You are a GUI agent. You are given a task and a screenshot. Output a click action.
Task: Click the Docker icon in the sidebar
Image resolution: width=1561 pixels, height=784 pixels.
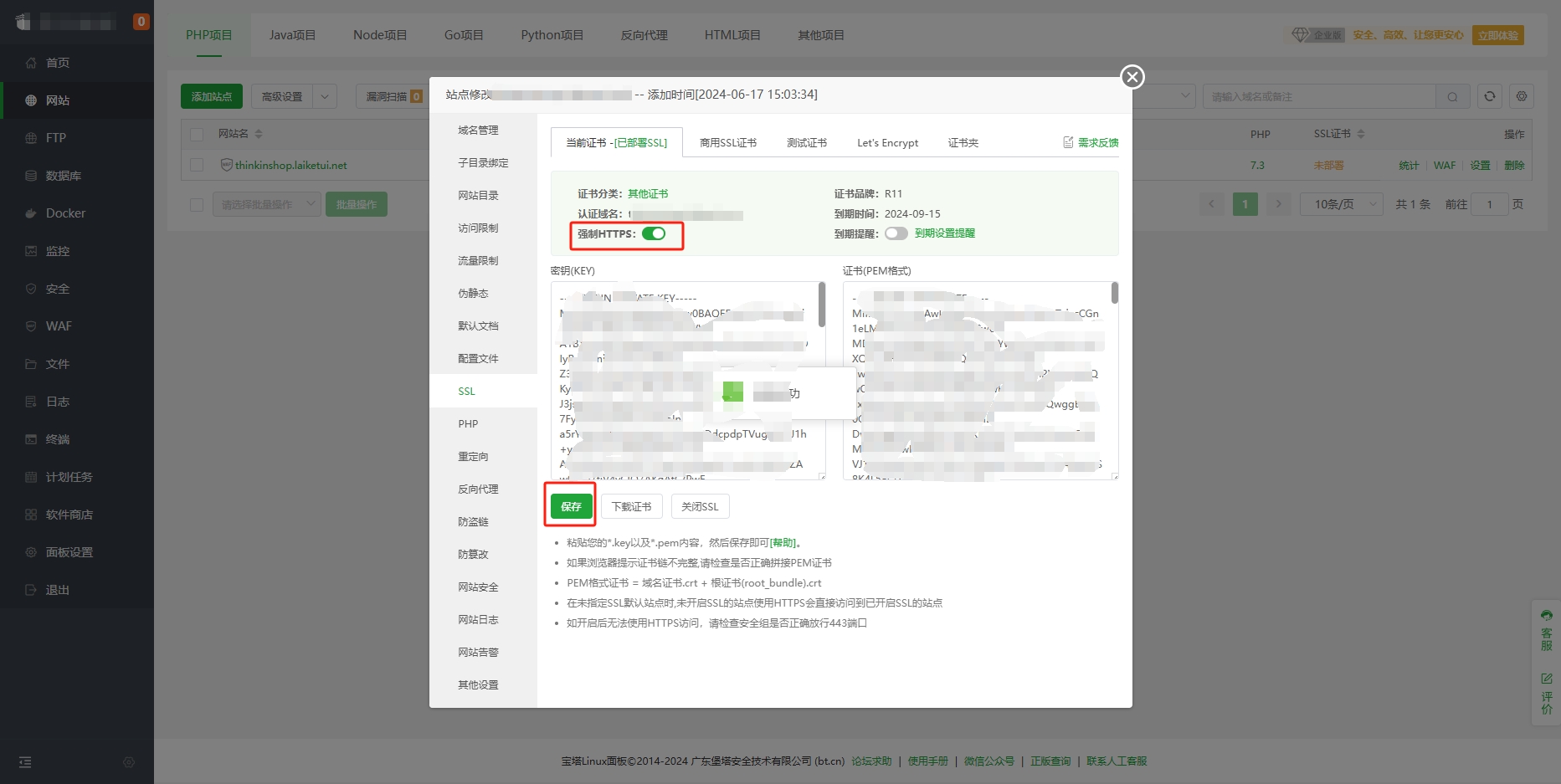[x=31, y=213]
